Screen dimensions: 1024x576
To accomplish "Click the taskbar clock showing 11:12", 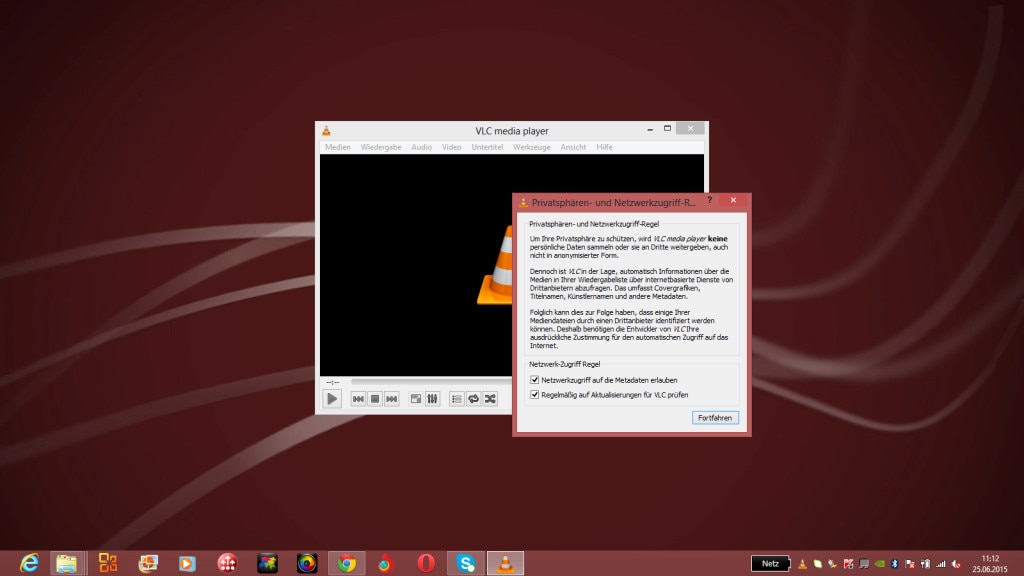I will coord(990,564).
